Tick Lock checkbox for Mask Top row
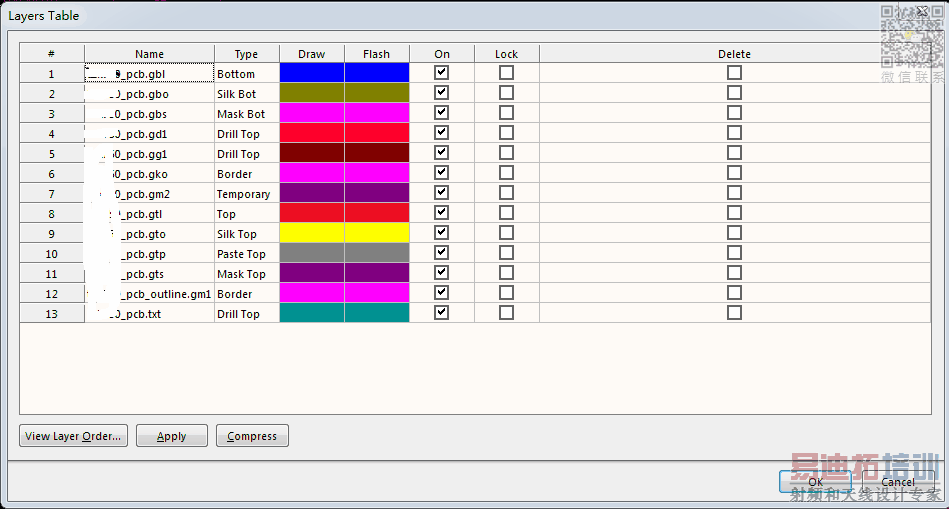Viewport: 949px width, 509px height. coord(507,272)
